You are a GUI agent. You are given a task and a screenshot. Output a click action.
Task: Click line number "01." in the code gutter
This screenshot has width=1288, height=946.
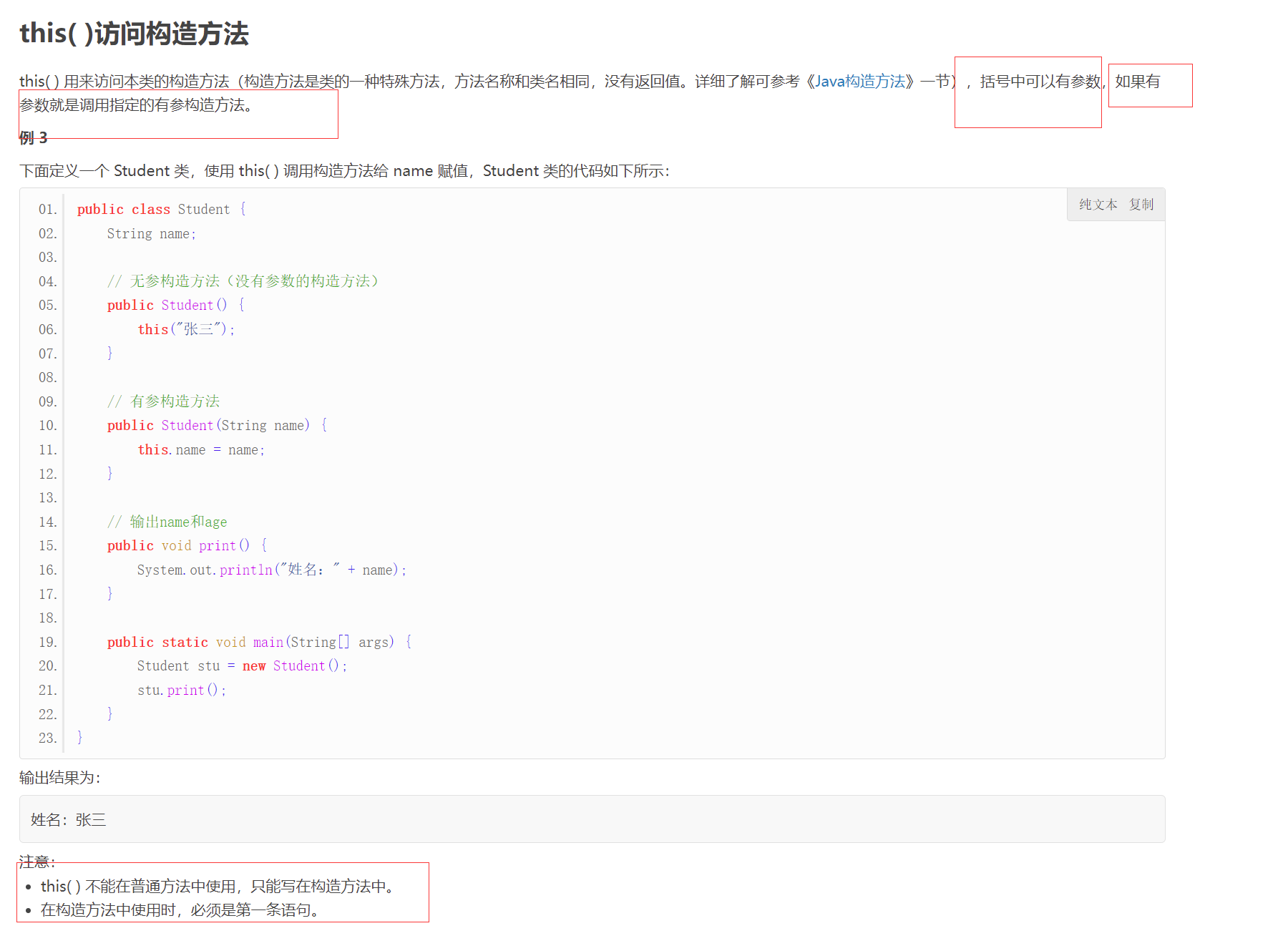click(48, 209)
